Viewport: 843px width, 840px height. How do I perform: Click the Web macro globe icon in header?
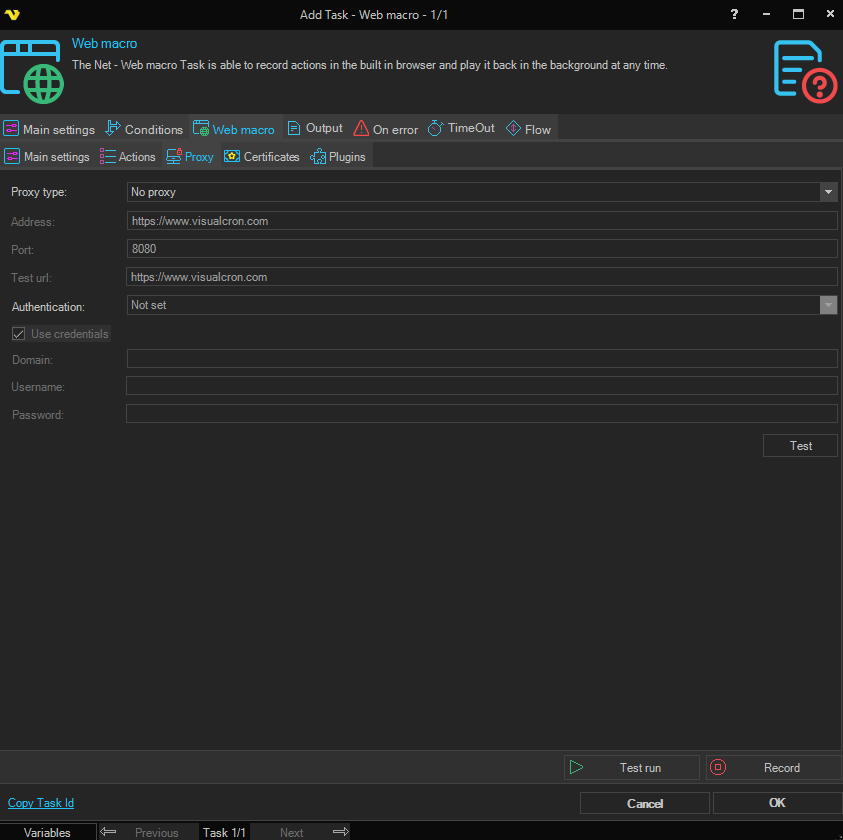point(31,72)
